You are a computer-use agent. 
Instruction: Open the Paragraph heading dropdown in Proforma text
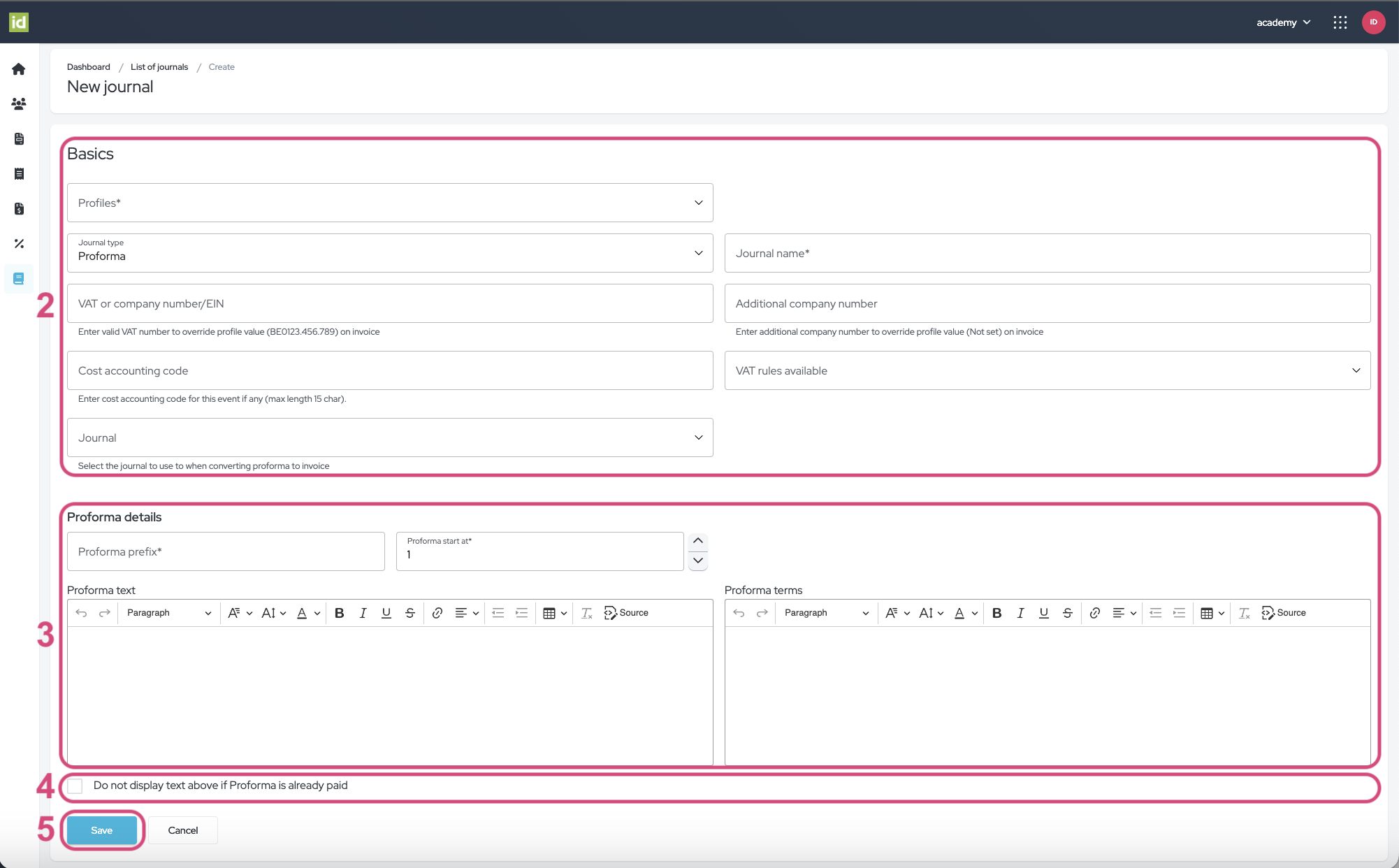coord(168,613)
